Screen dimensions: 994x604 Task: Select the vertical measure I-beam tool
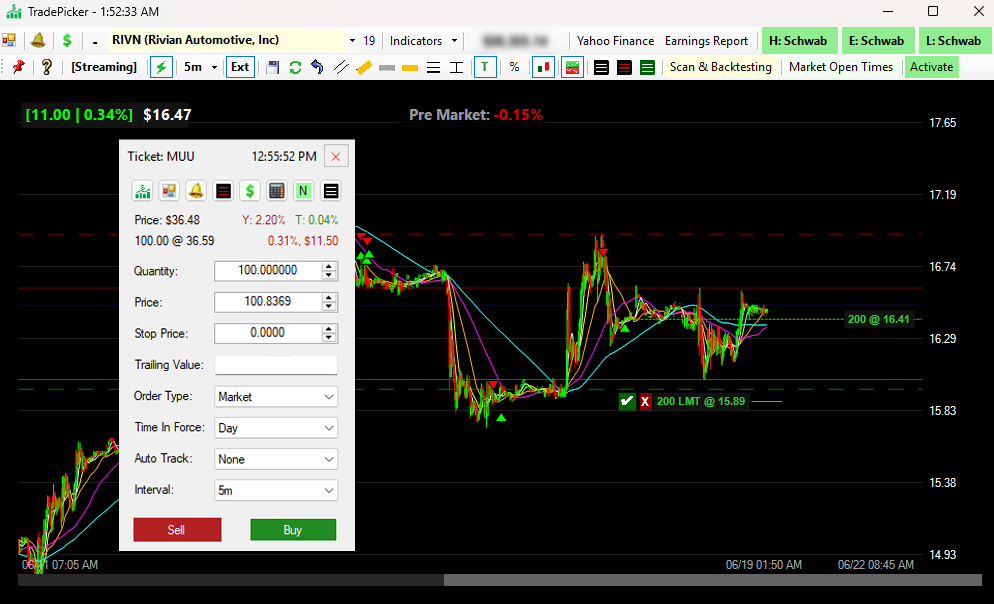456,68
